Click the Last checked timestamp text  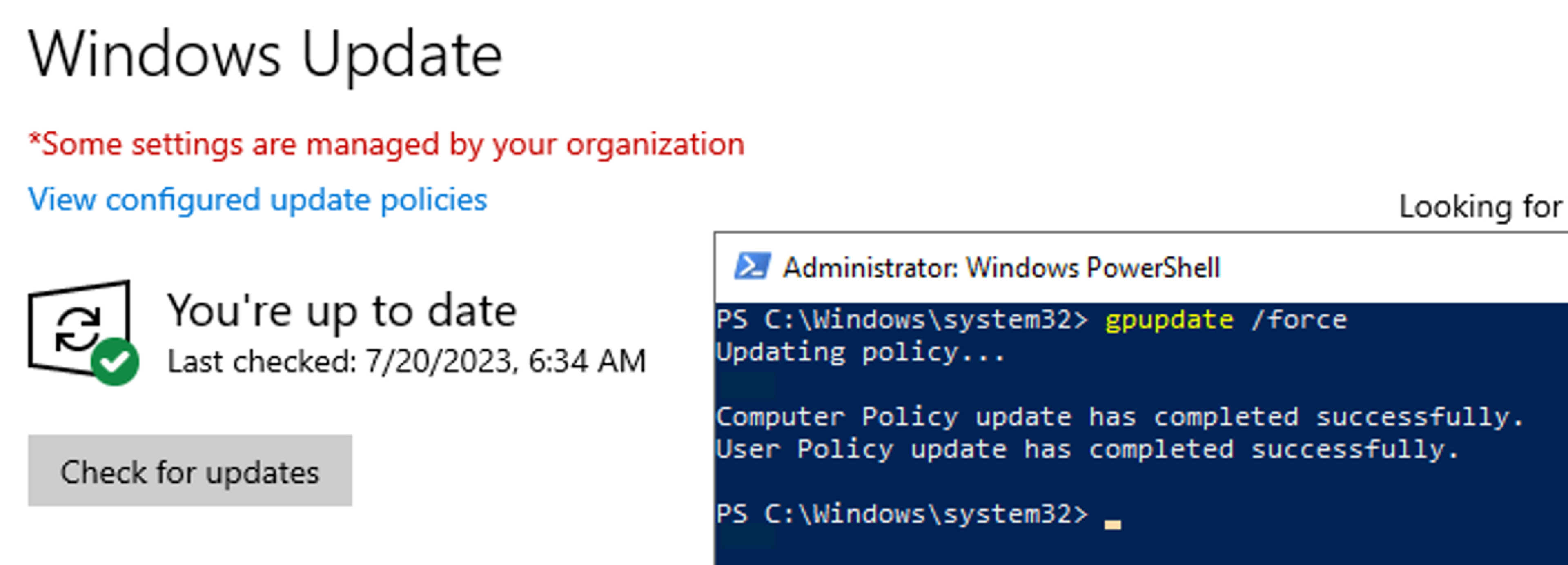coord(407,362)
